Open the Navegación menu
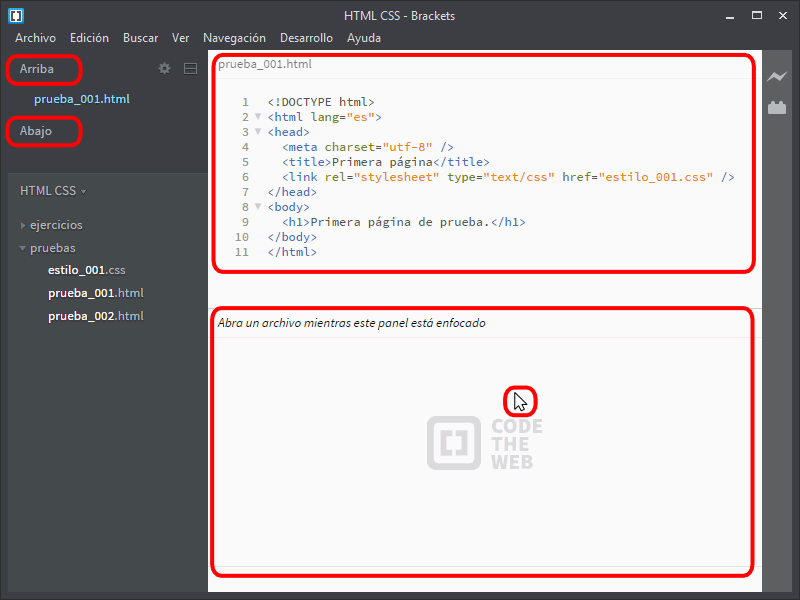Screen dimensions: 800x600 [234, 38]
